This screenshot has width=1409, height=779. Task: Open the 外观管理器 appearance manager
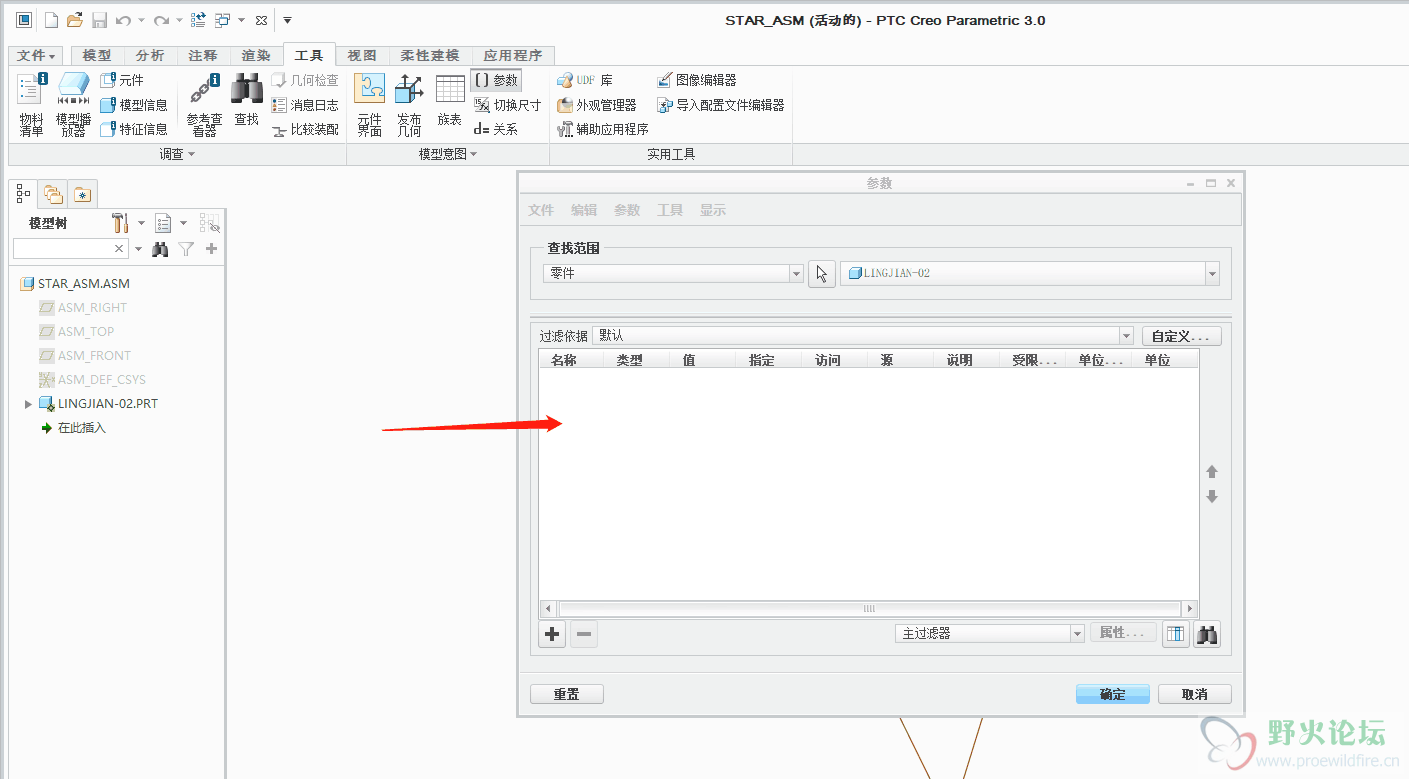[597, 105]
